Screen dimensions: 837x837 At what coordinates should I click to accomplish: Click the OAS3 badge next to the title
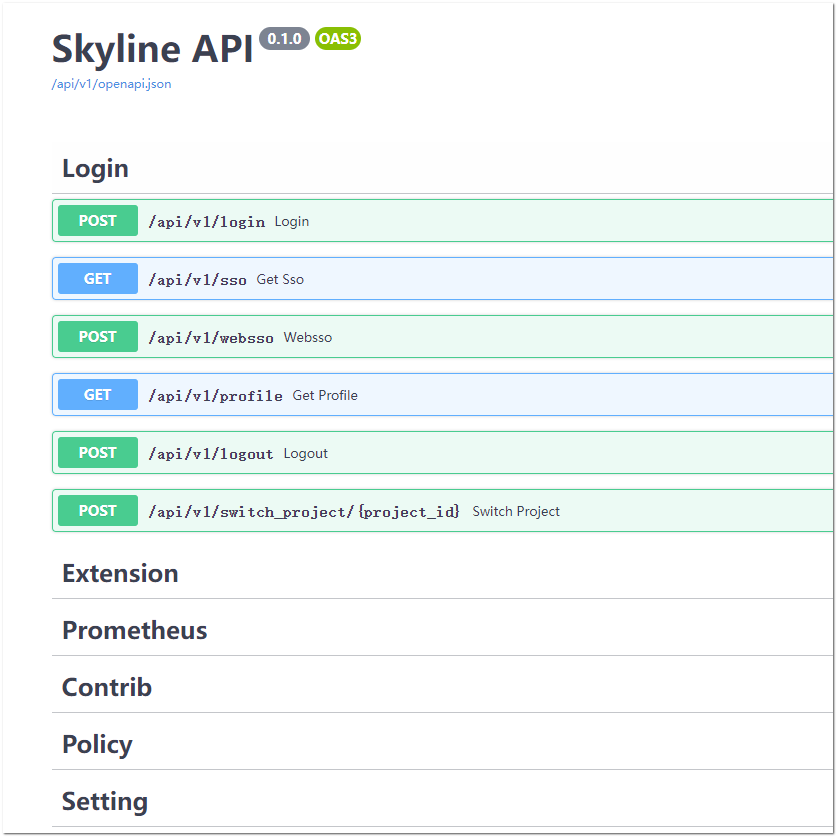pyautogui.click(x=337, y=39)
